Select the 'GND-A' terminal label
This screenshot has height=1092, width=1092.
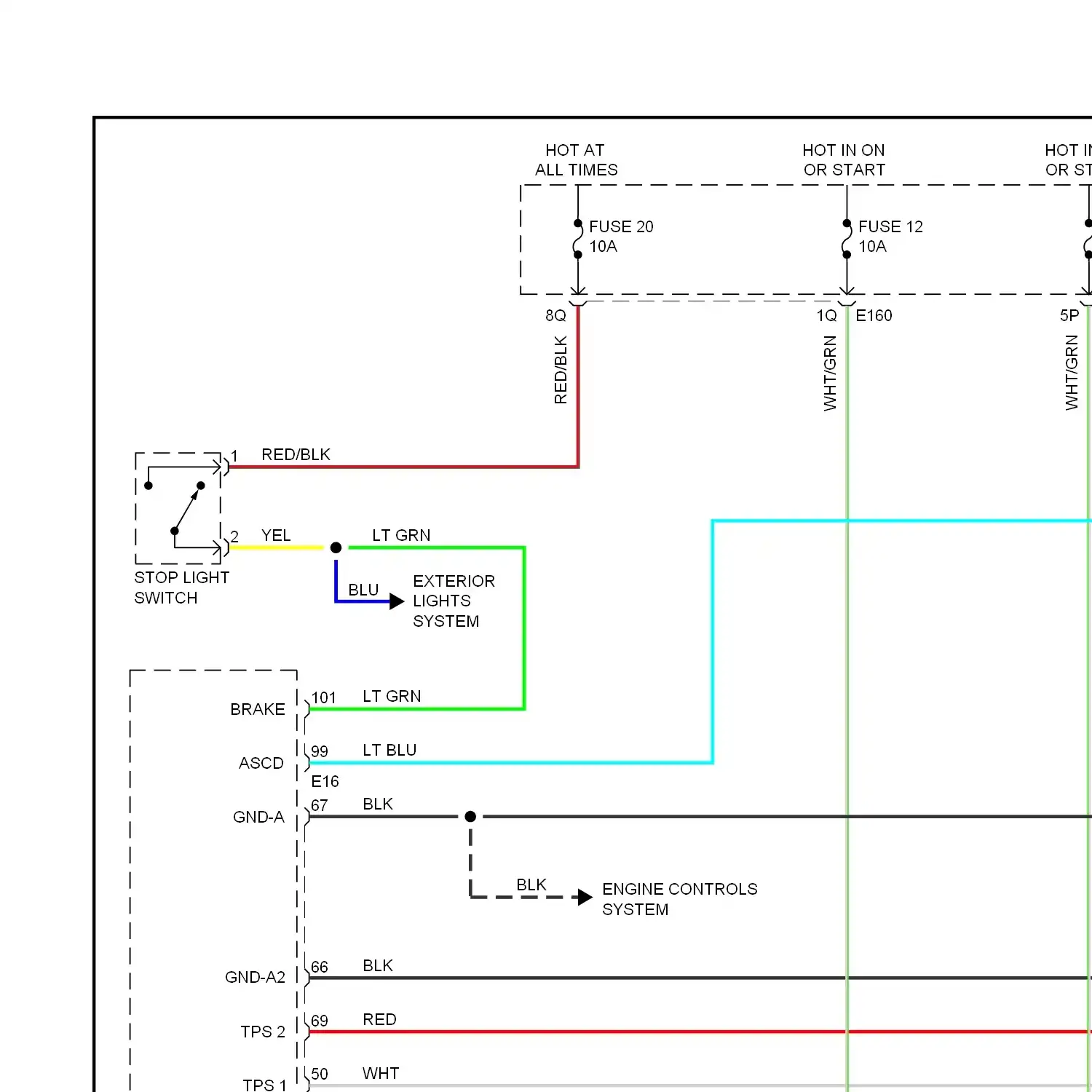pyautogui.click(x=258, y=817)
